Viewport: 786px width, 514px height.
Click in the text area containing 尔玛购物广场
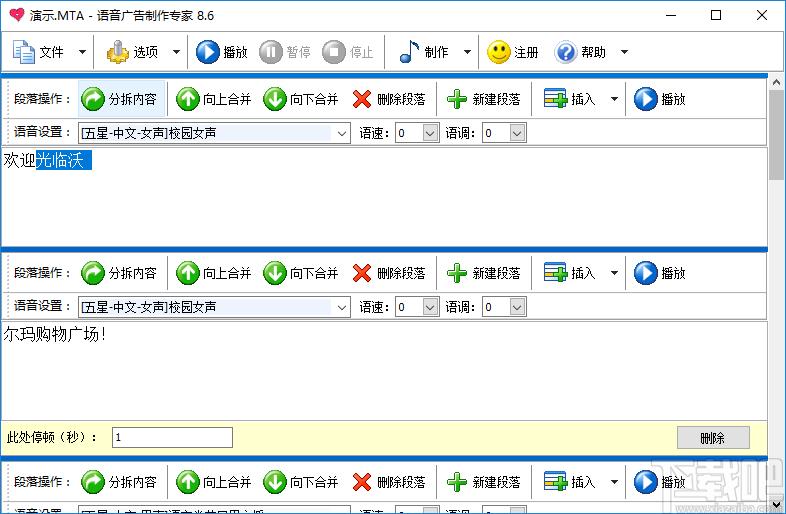pyautogui.click(x=384, y=370)
